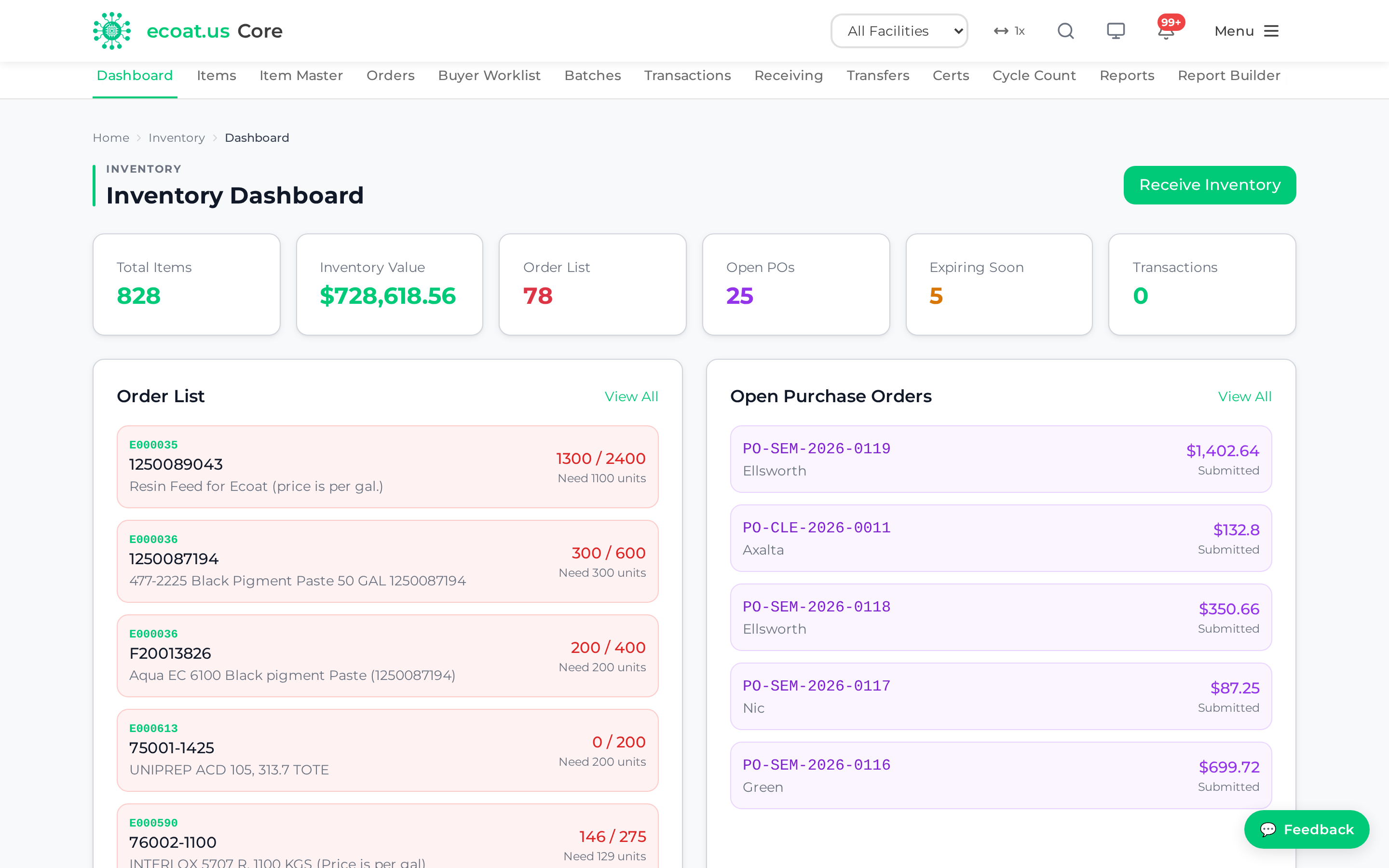The height and width of the screenshot is (868, 1389).
Task: Open the Transactions stat card
Action: click(x=1202, y=284)
